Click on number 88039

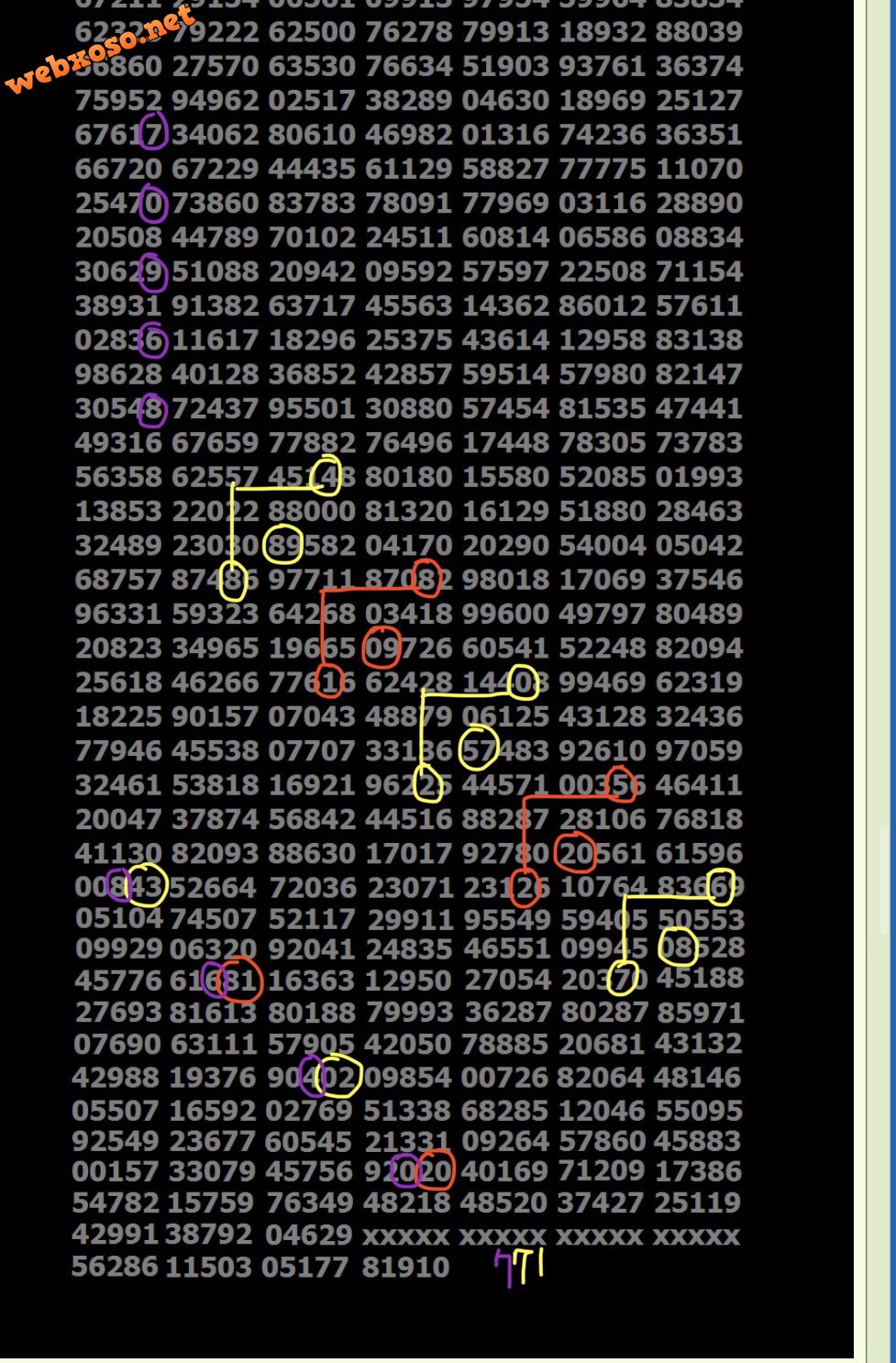(x=699, y=32)
